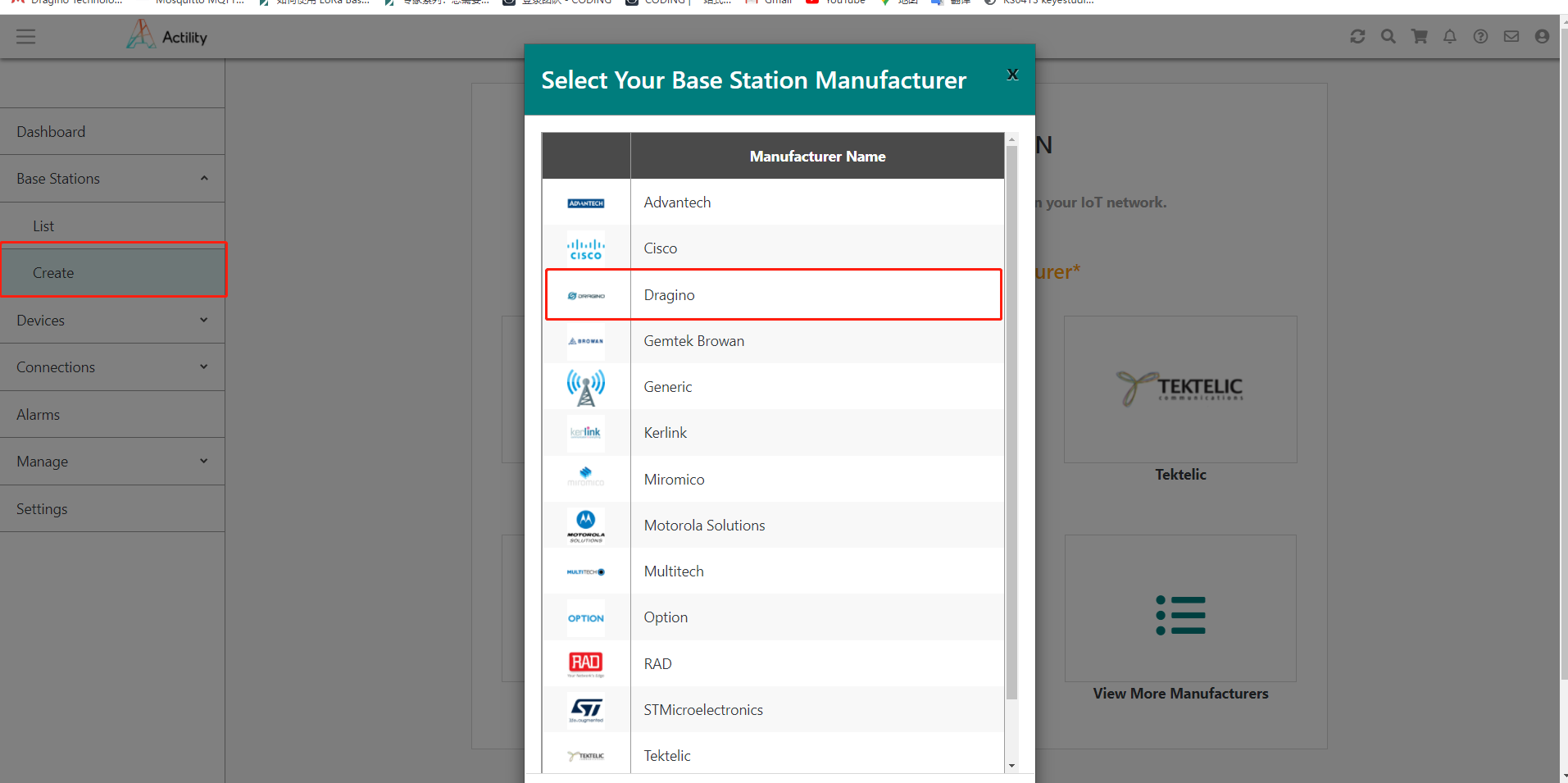1568x783 pixels.
Task: Close the manufacturer dialog with X
Action: coord(1013,75)
